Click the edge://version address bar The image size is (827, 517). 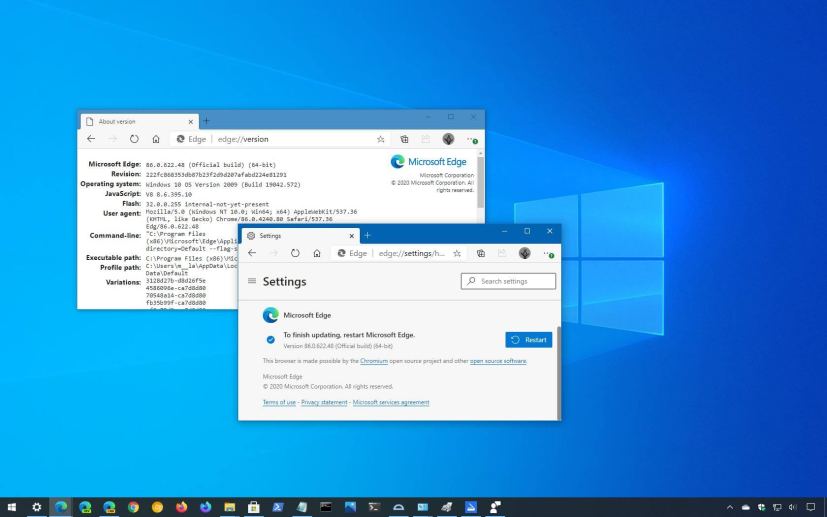(280, 139)
